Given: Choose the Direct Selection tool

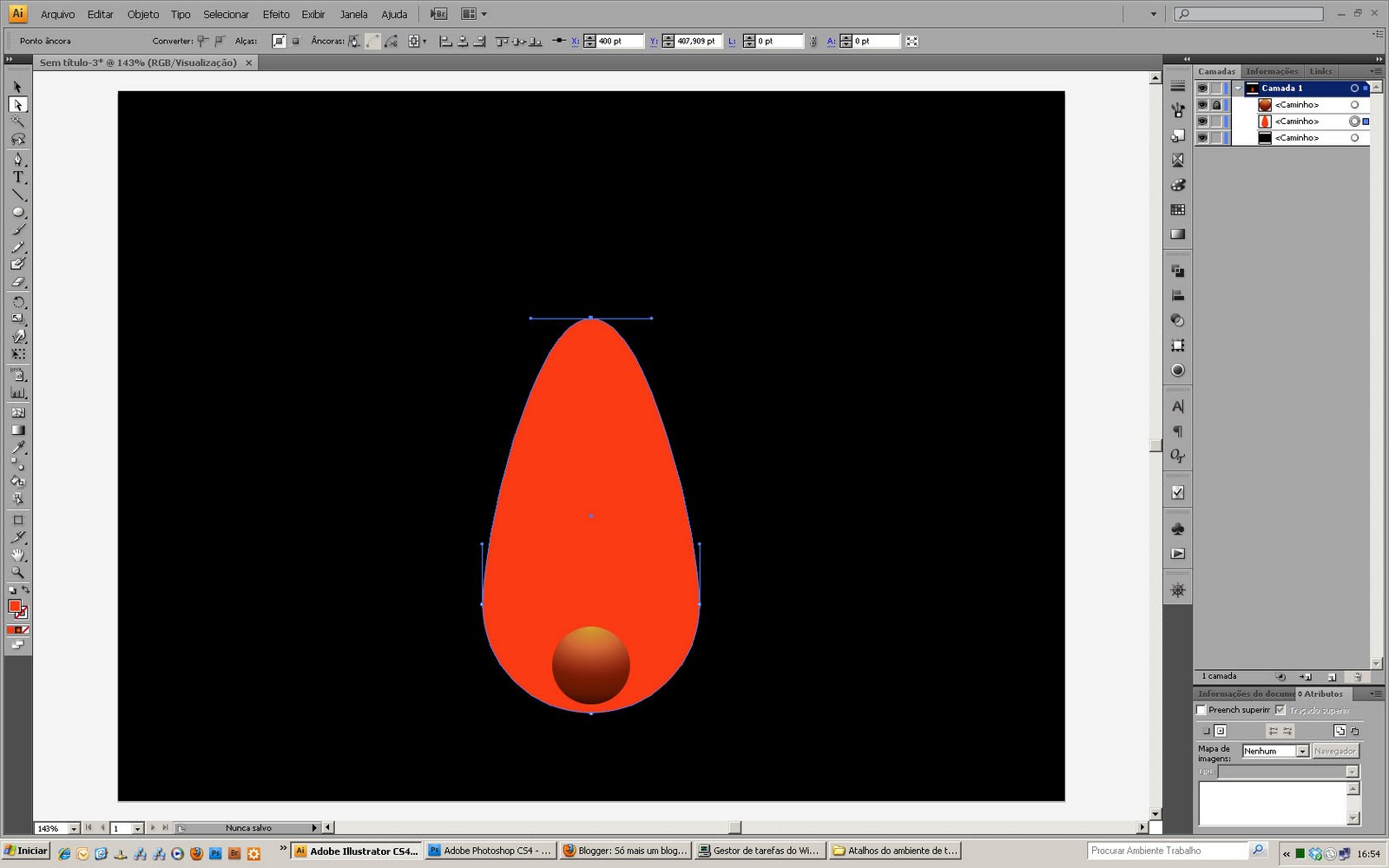Looking at the screenshot, I should [18, 103].
